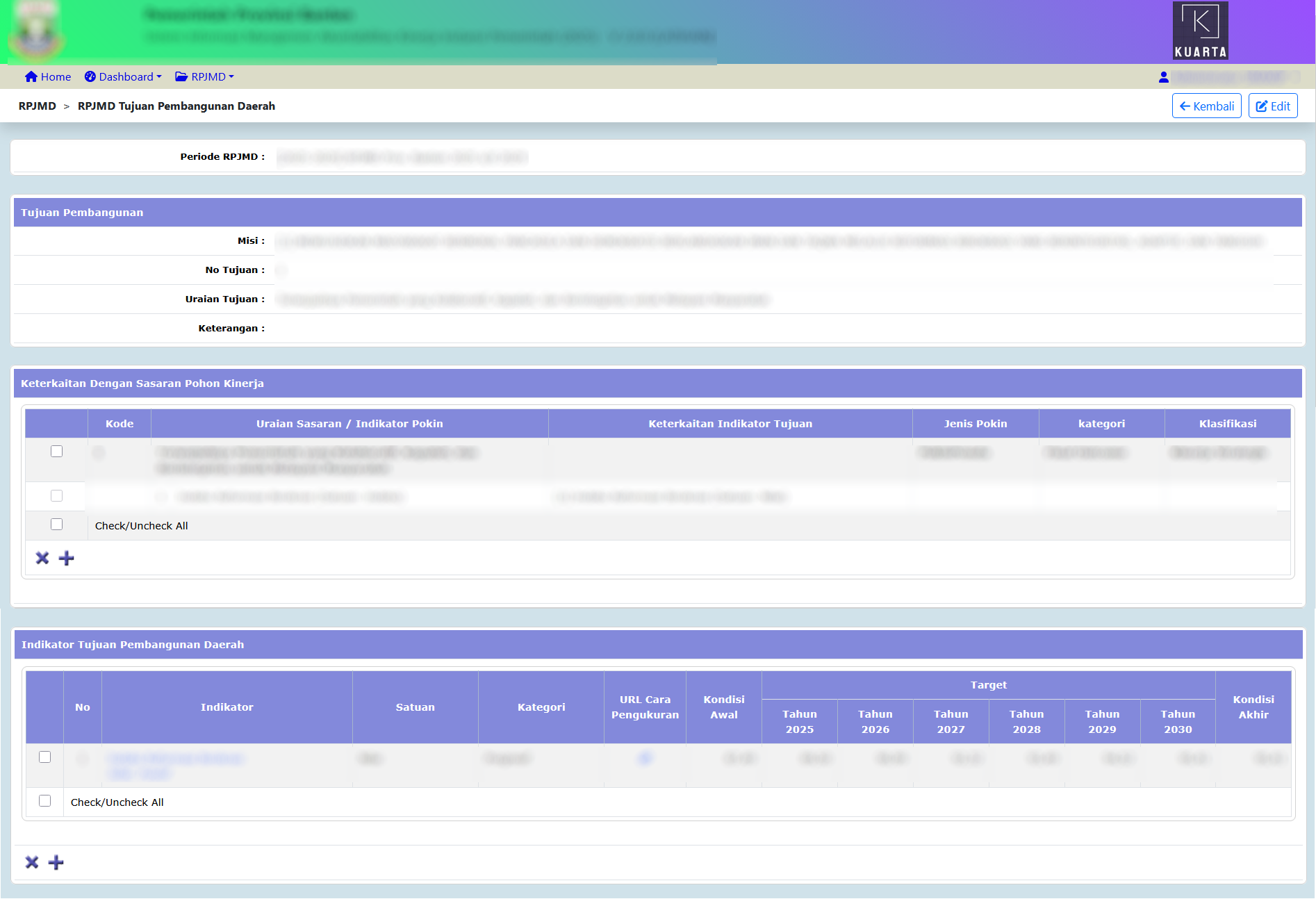Screen dimensions: 1316x899
Task: Click the delete X icon under Indikator Tujuan table
Action: 32,862
